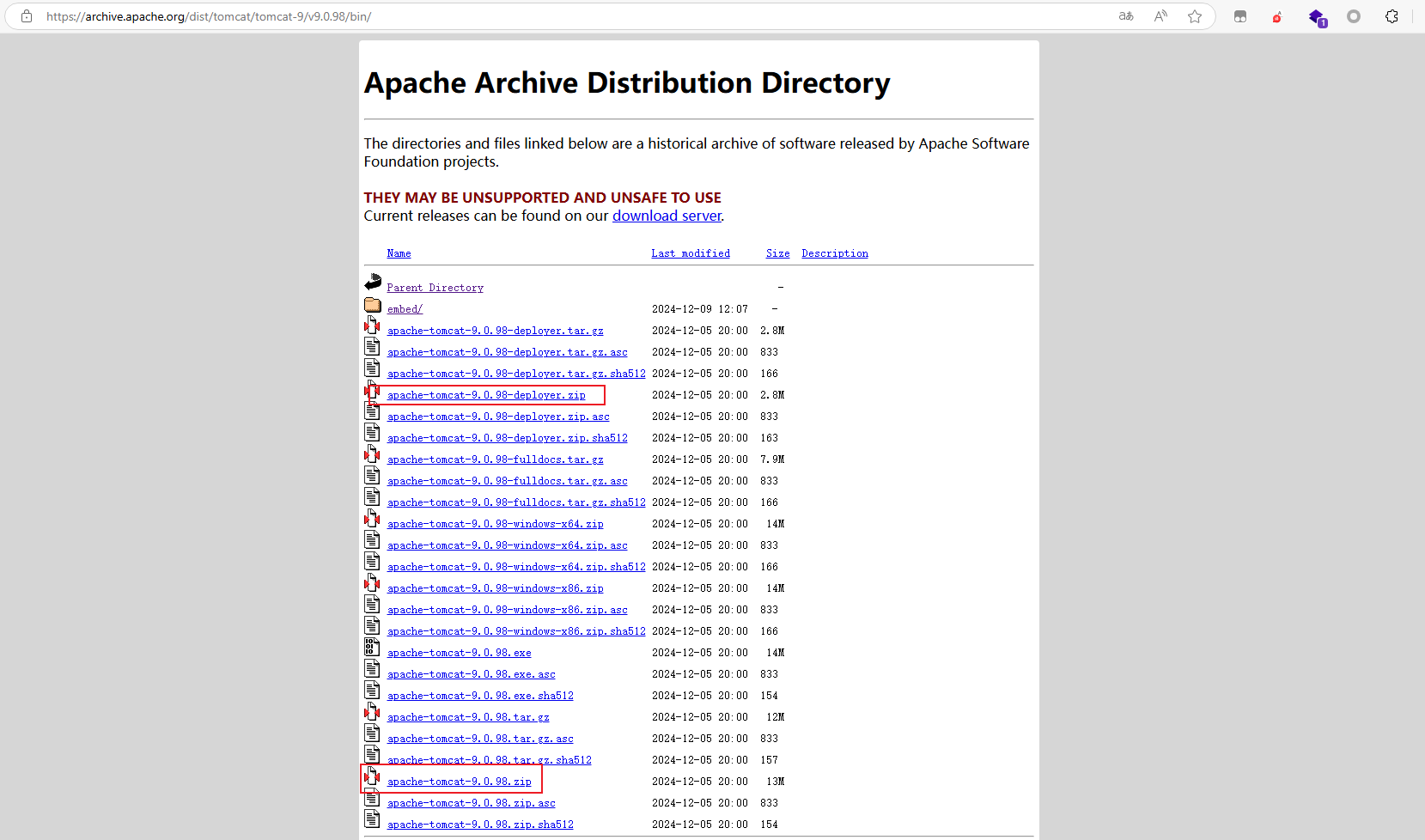This screenshot has height=840, width=1425.
Task: Sort listing by Last modified column
Action: pos(691,253)
